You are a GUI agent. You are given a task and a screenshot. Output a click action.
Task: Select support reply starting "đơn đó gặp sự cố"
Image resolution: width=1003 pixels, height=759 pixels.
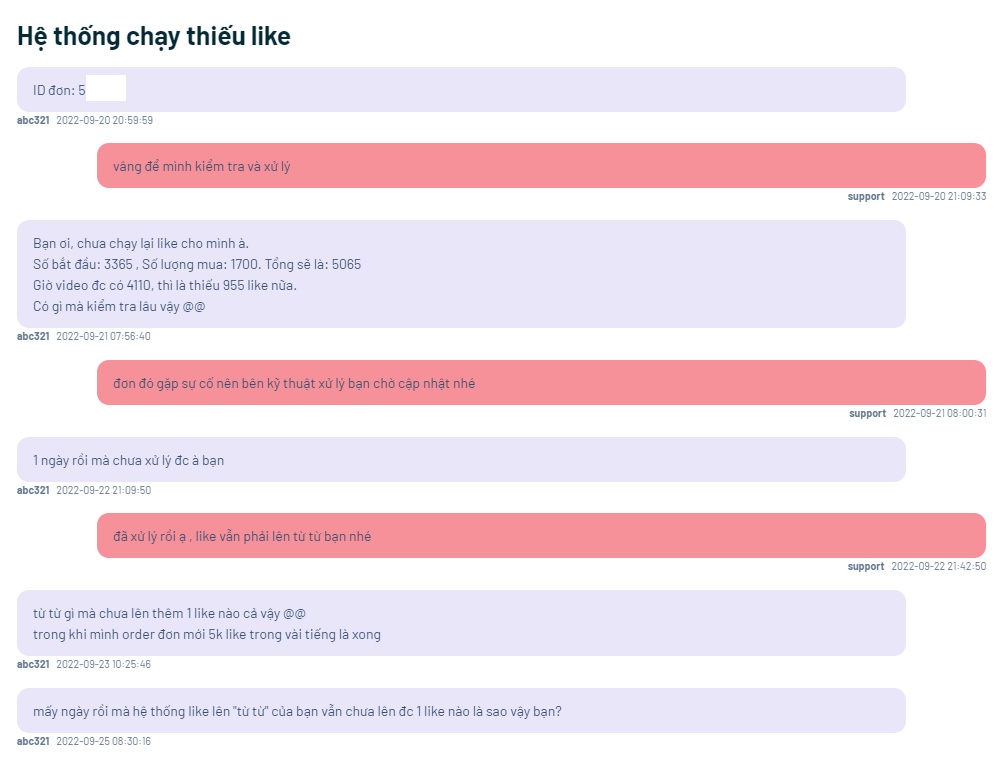click(294, 383)
